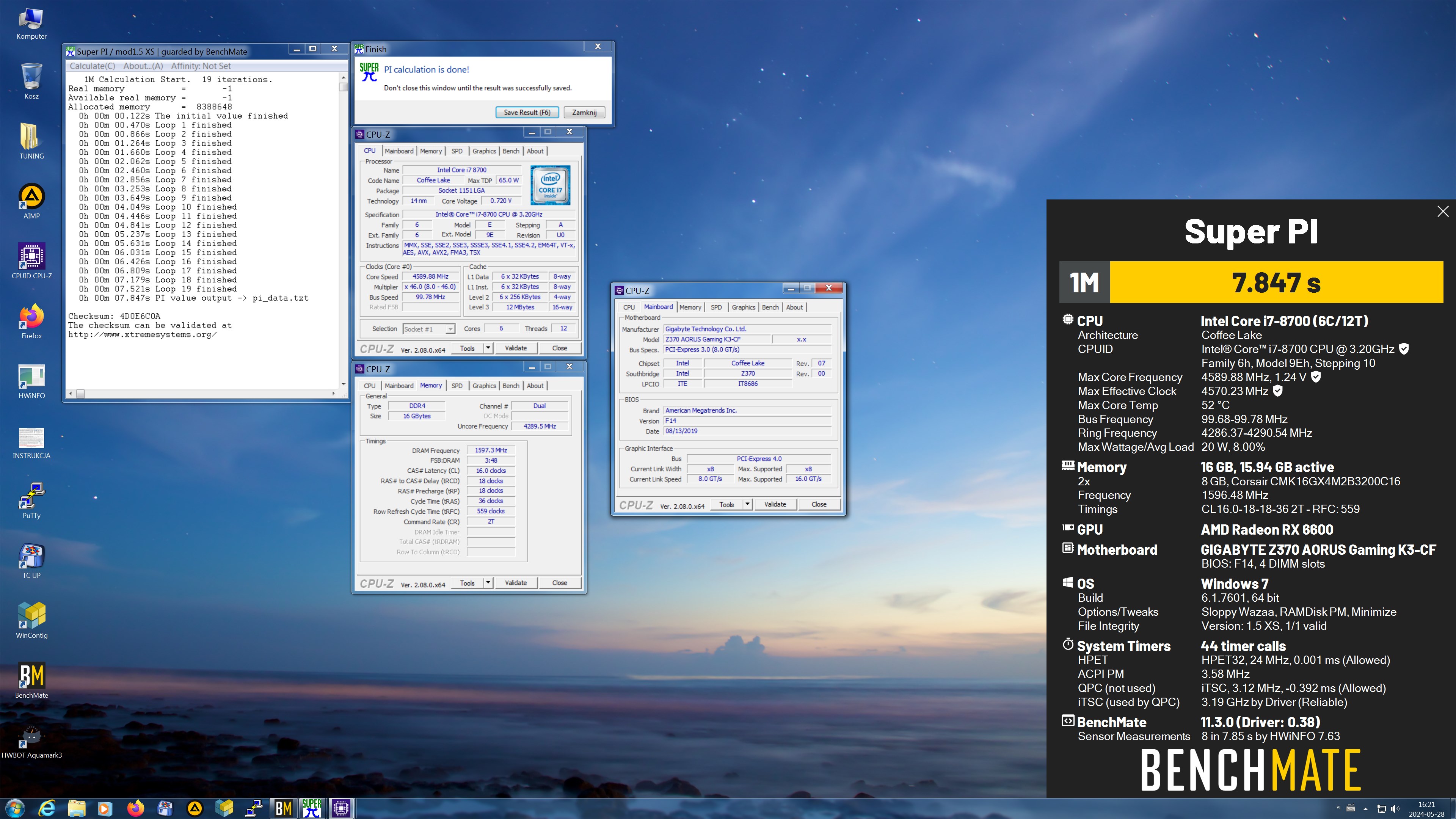
Task: Click the volume speaker tray icon
Action: (x=1395, y=808)
